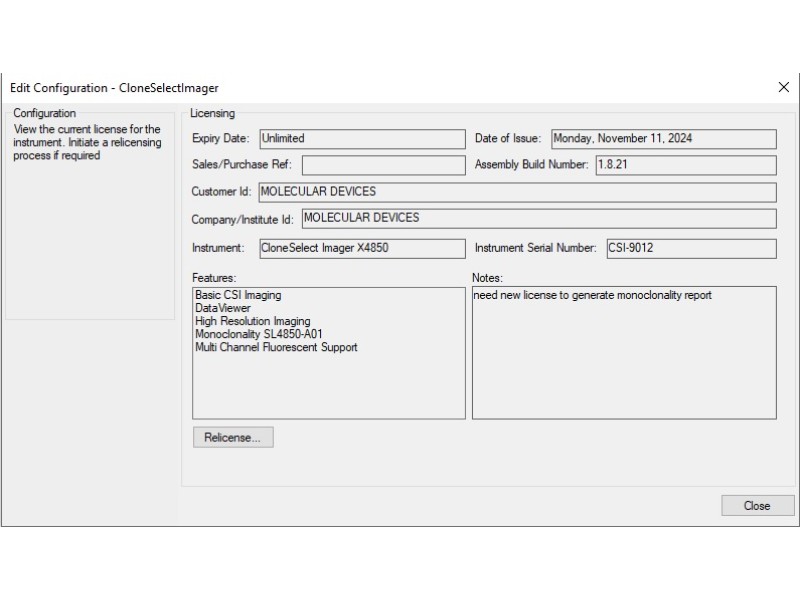Close the dialog with the Close button
This screenshot has width=800, height=600.
click(x=758, y=506)
